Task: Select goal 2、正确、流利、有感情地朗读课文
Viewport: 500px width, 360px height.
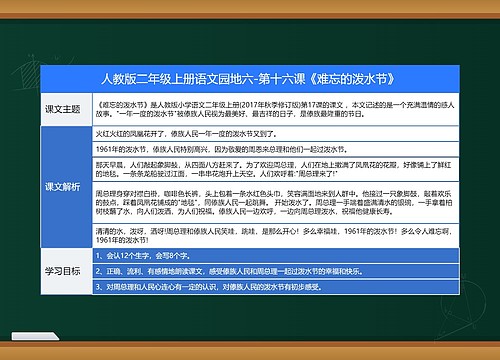Action: click(276, 271)
